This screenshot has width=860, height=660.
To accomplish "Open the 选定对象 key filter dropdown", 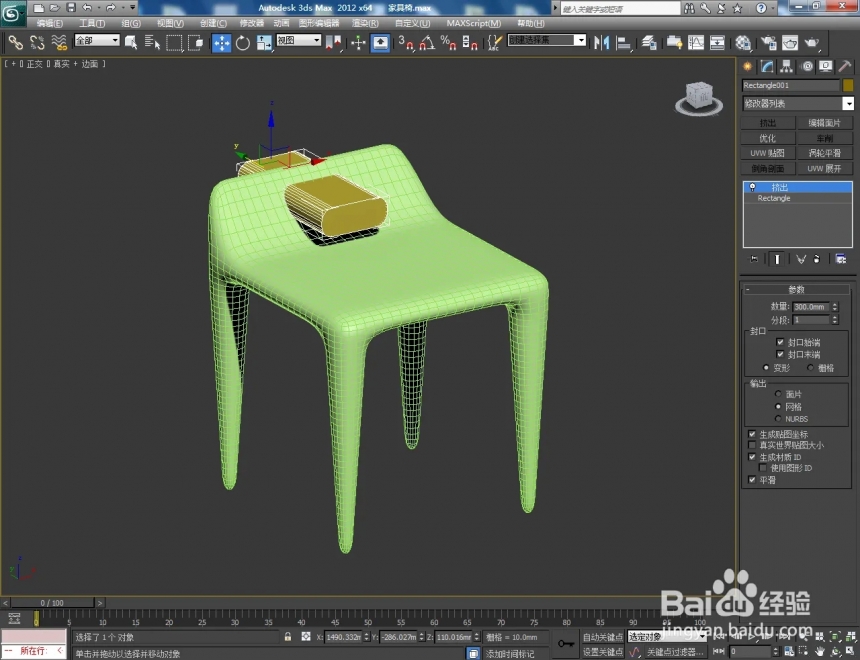I will 666,637.
